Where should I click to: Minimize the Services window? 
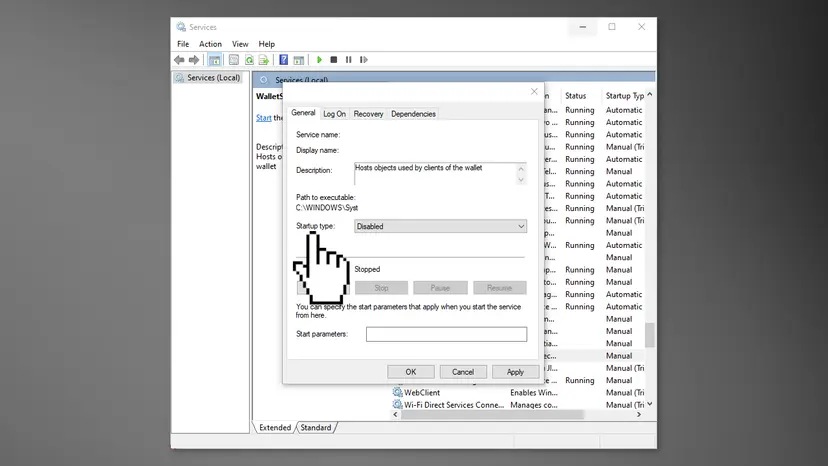(x=582, y=26)
